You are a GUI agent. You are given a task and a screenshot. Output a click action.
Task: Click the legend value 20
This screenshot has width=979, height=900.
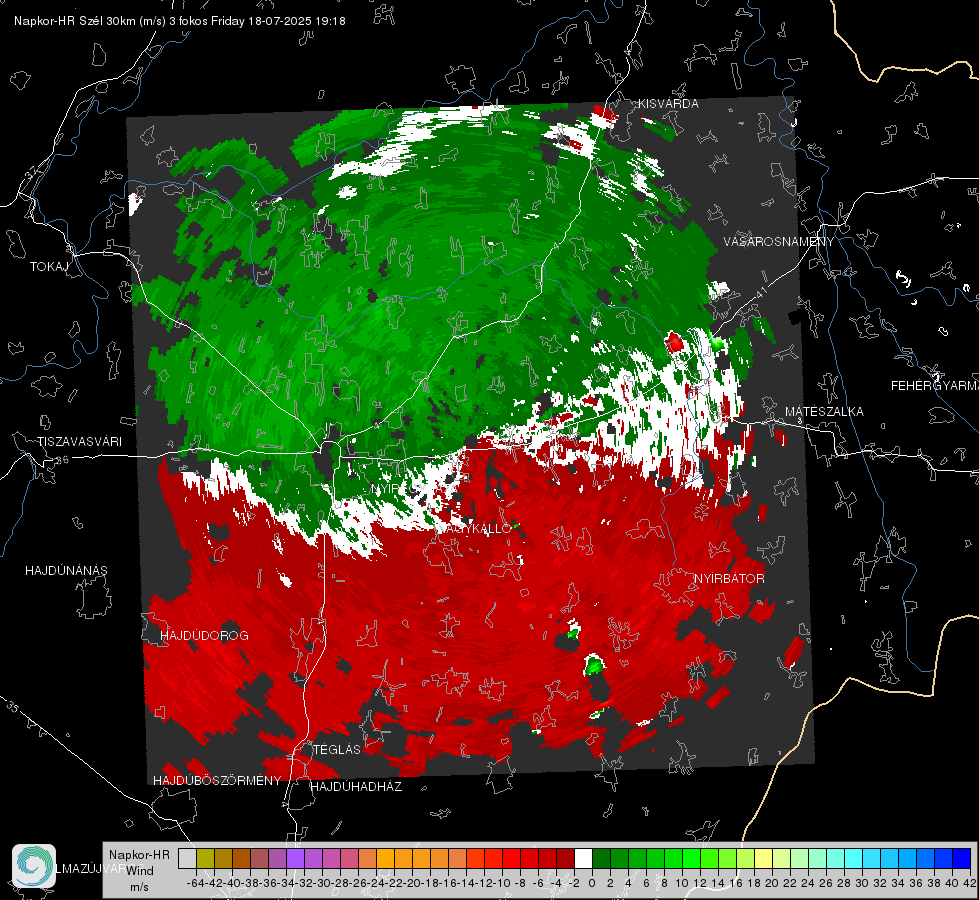[x=772, y=883]
